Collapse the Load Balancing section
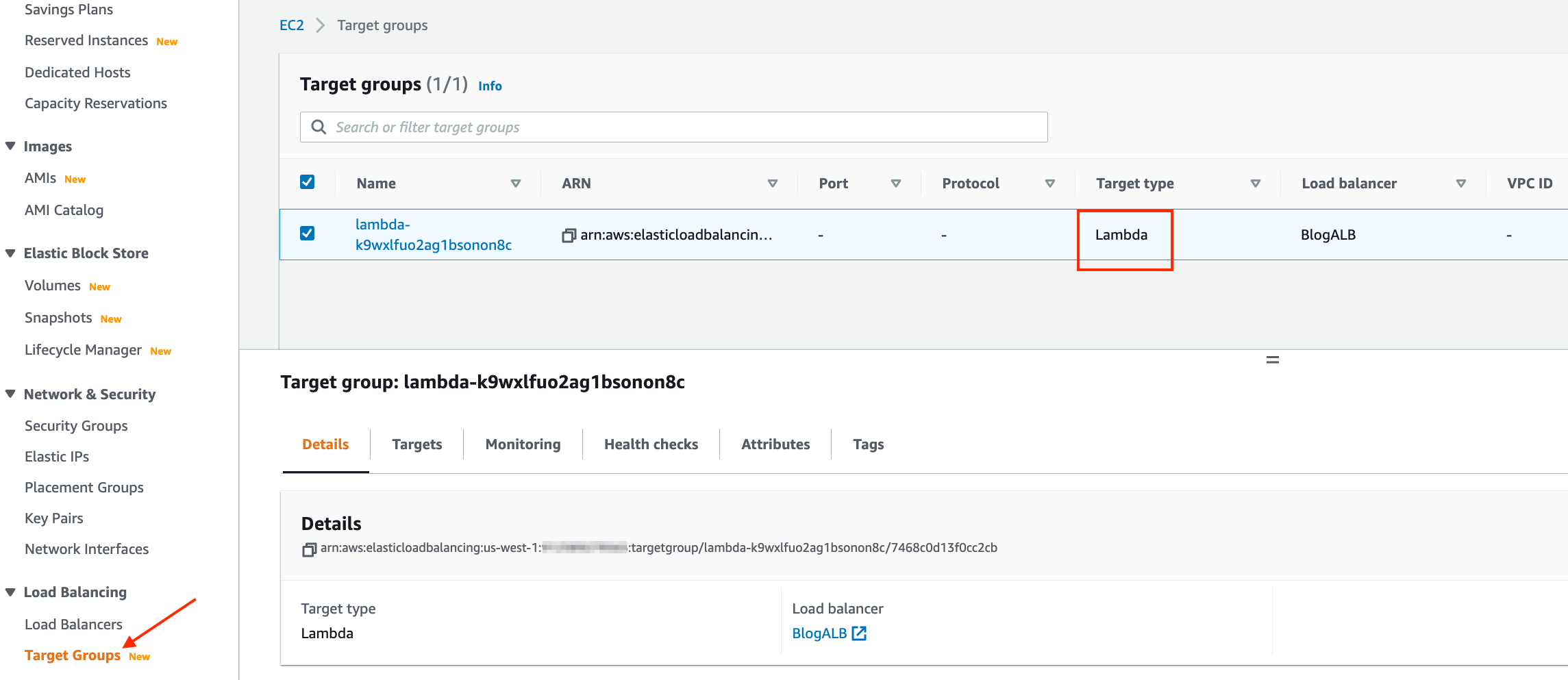Viewport: 1568px width, 680px height. (x=10, y=592)
